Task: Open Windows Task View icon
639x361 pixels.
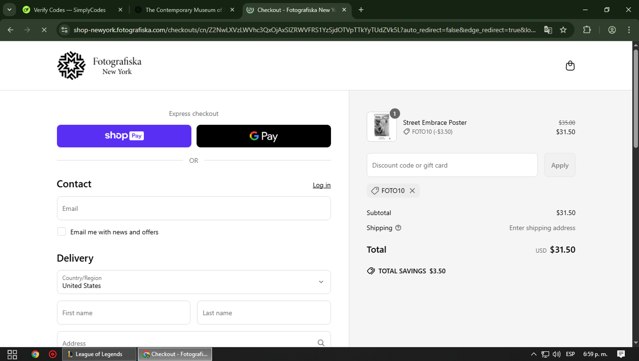Action: [x=12, y=354]
